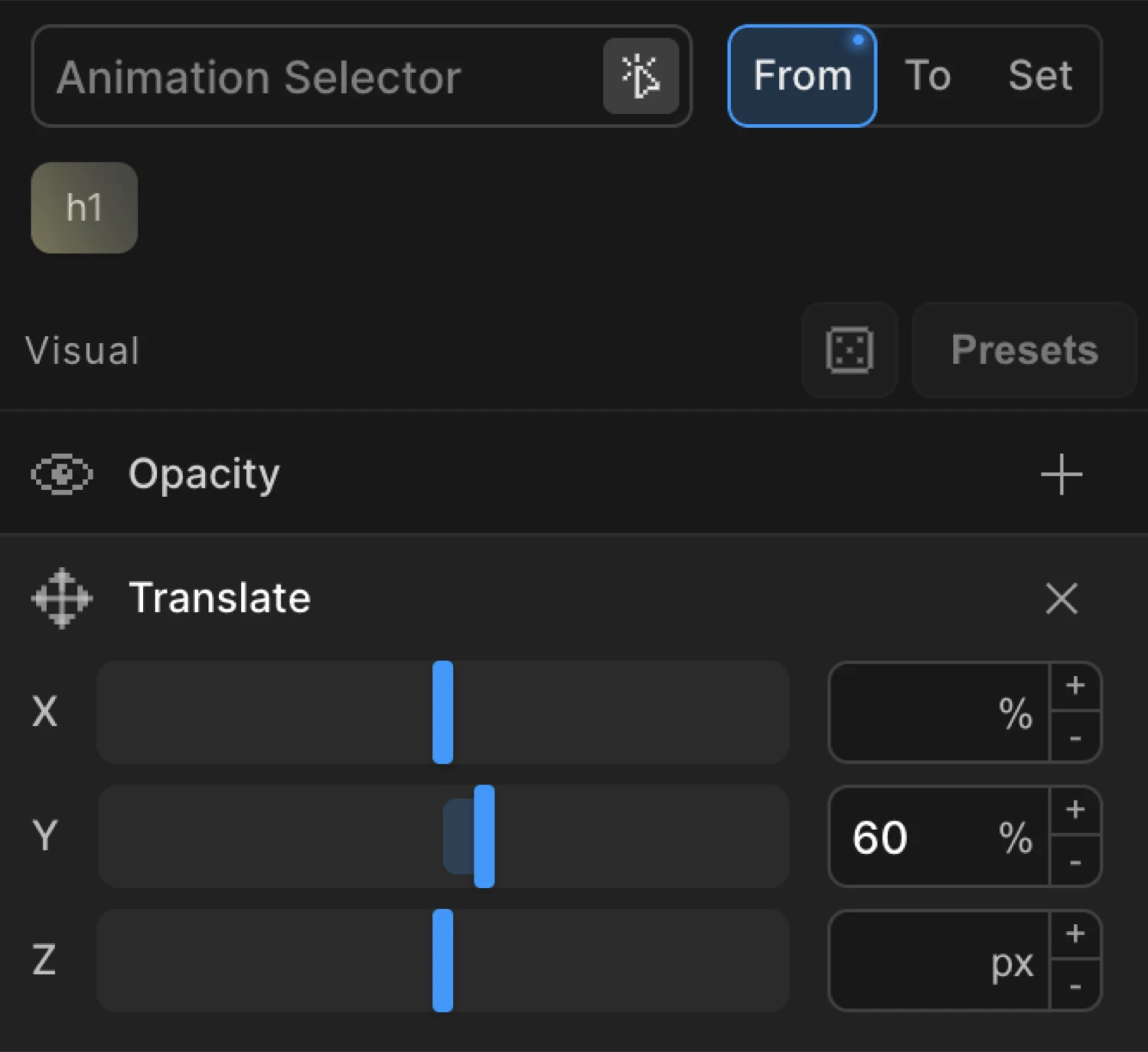Viewport: 1148px width, 1052px height.
Task: Open the Presets panel
Action: pyautogui.click(x=1023, y=350)
